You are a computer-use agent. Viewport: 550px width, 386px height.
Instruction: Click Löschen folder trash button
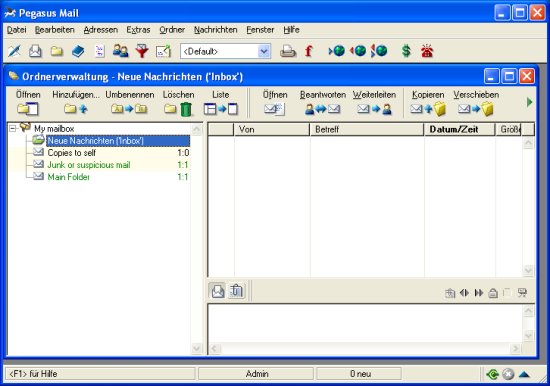click(x=178, y=102)
